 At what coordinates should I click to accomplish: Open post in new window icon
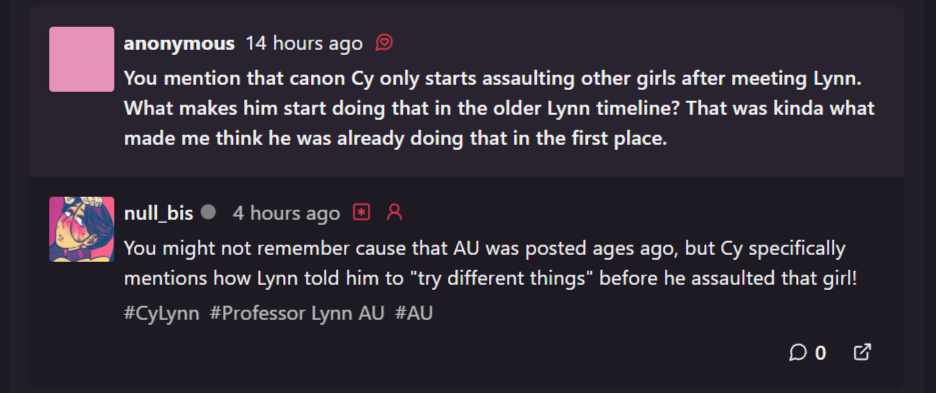point(862,352)
